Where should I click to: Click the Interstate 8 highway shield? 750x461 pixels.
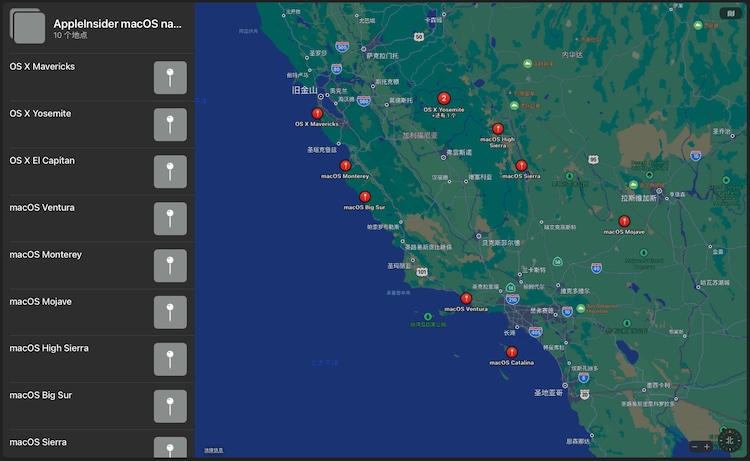[584, 378]
